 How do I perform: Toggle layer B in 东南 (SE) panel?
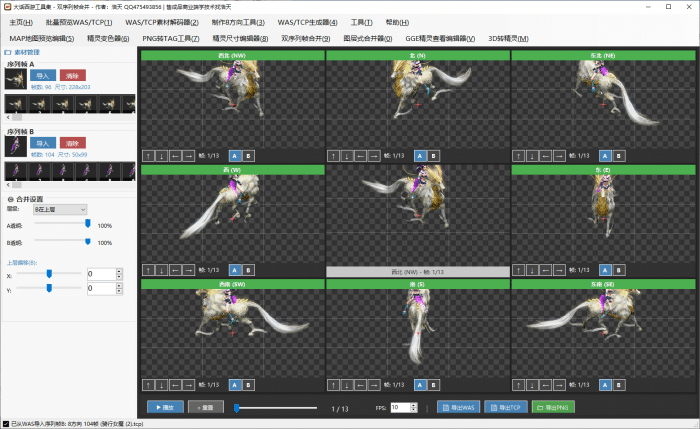[x=618, y=384]
